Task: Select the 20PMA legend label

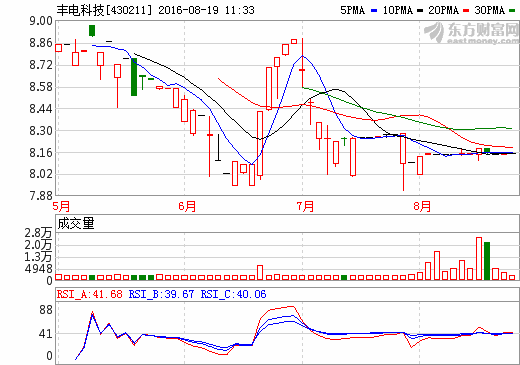Action: tap(443, 10)
